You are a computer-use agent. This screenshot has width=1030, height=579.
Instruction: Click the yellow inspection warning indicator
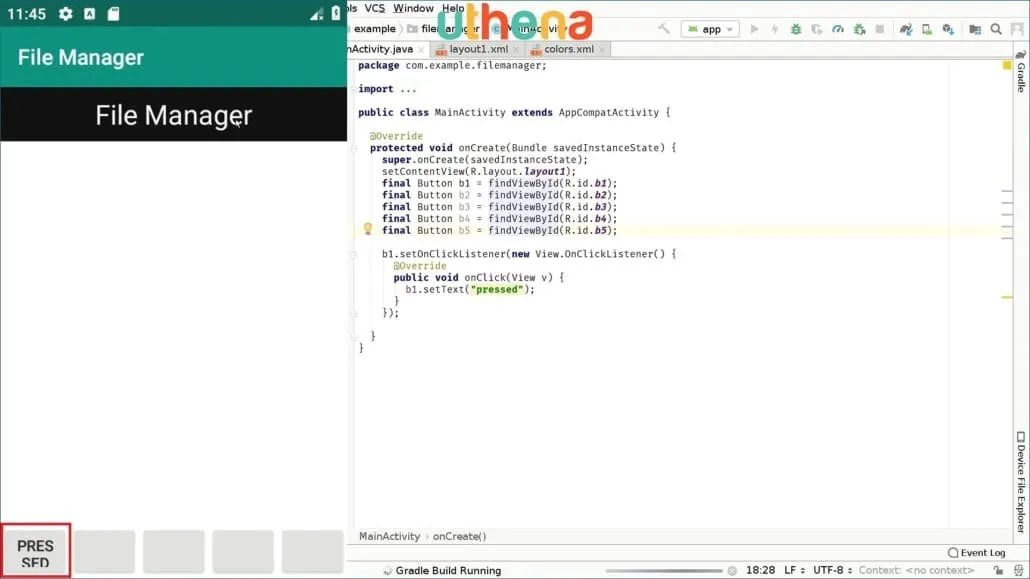[x=1006, y=65]
